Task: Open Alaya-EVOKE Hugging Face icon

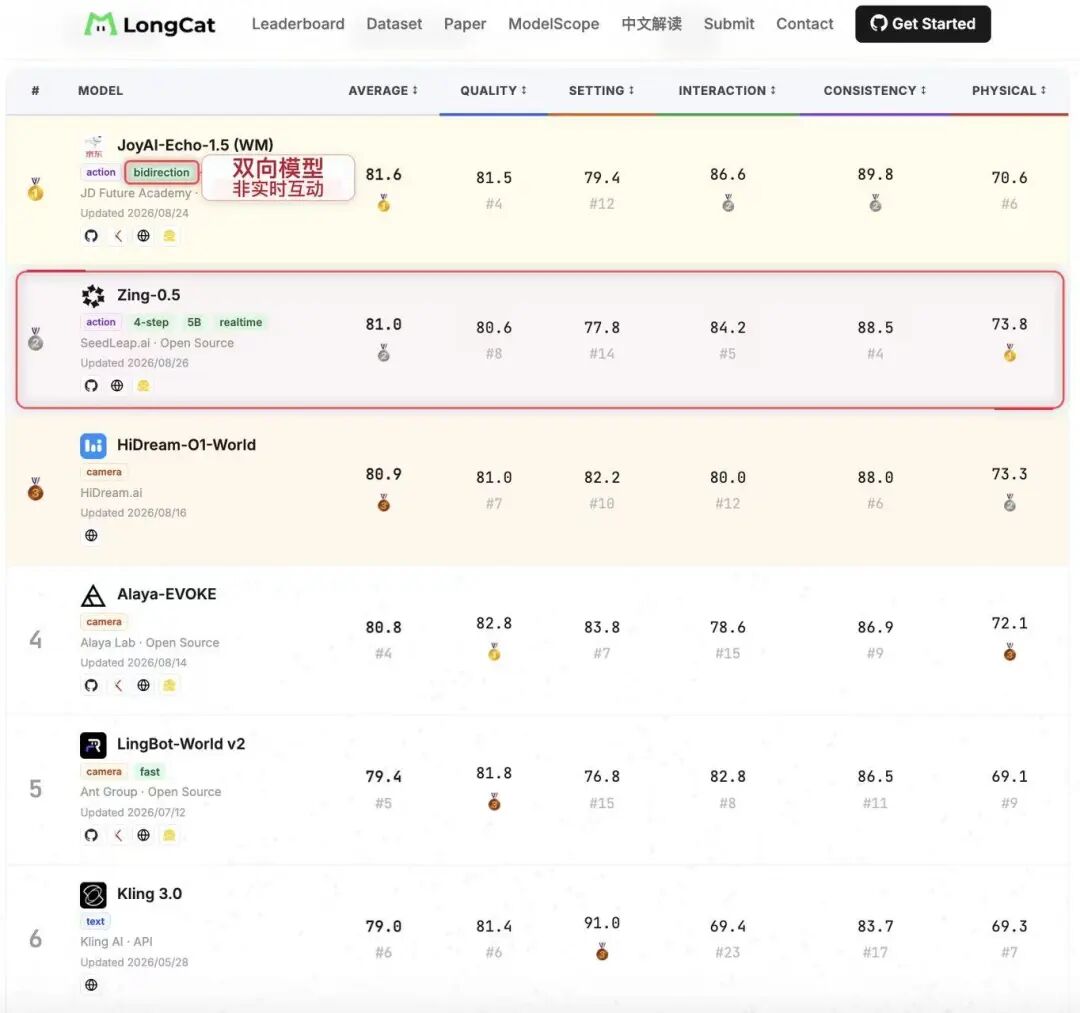Action: pos(169,685)
